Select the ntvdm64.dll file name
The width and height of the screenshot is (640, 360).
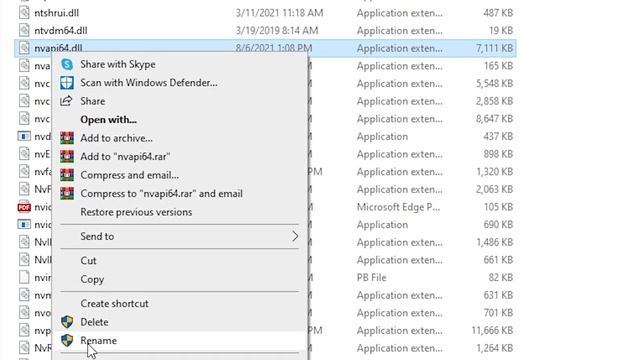pos(60,30)
